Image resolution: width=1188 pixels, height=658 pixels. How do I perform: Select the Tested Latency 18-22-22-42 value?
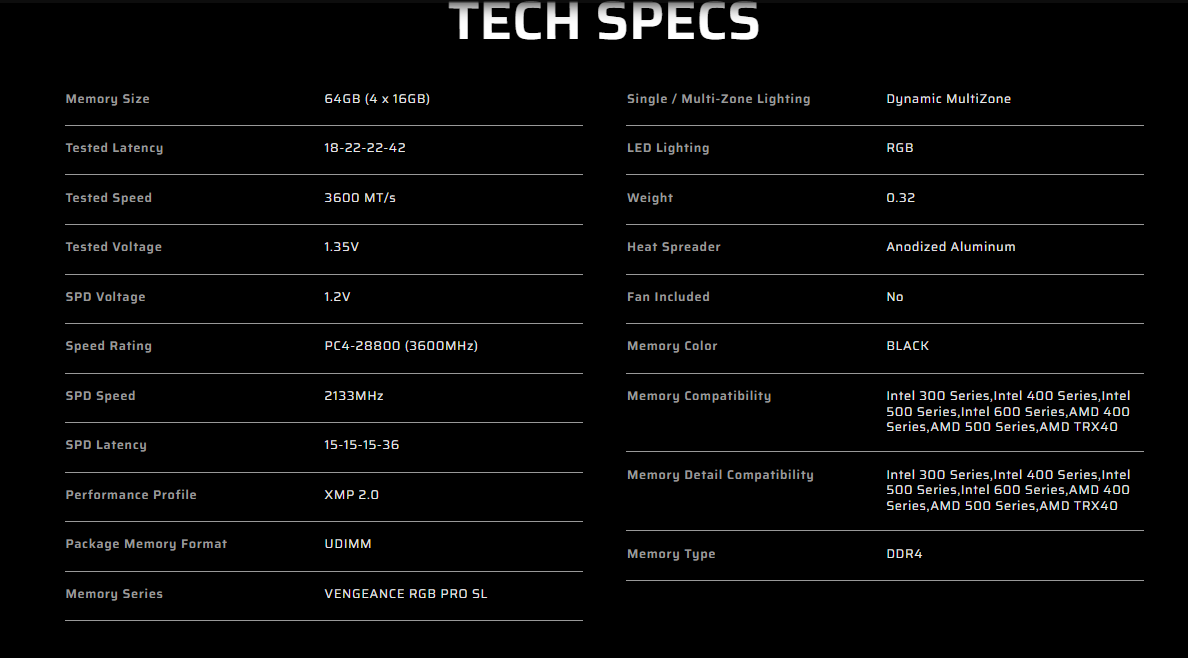click(x=365, y=148)
